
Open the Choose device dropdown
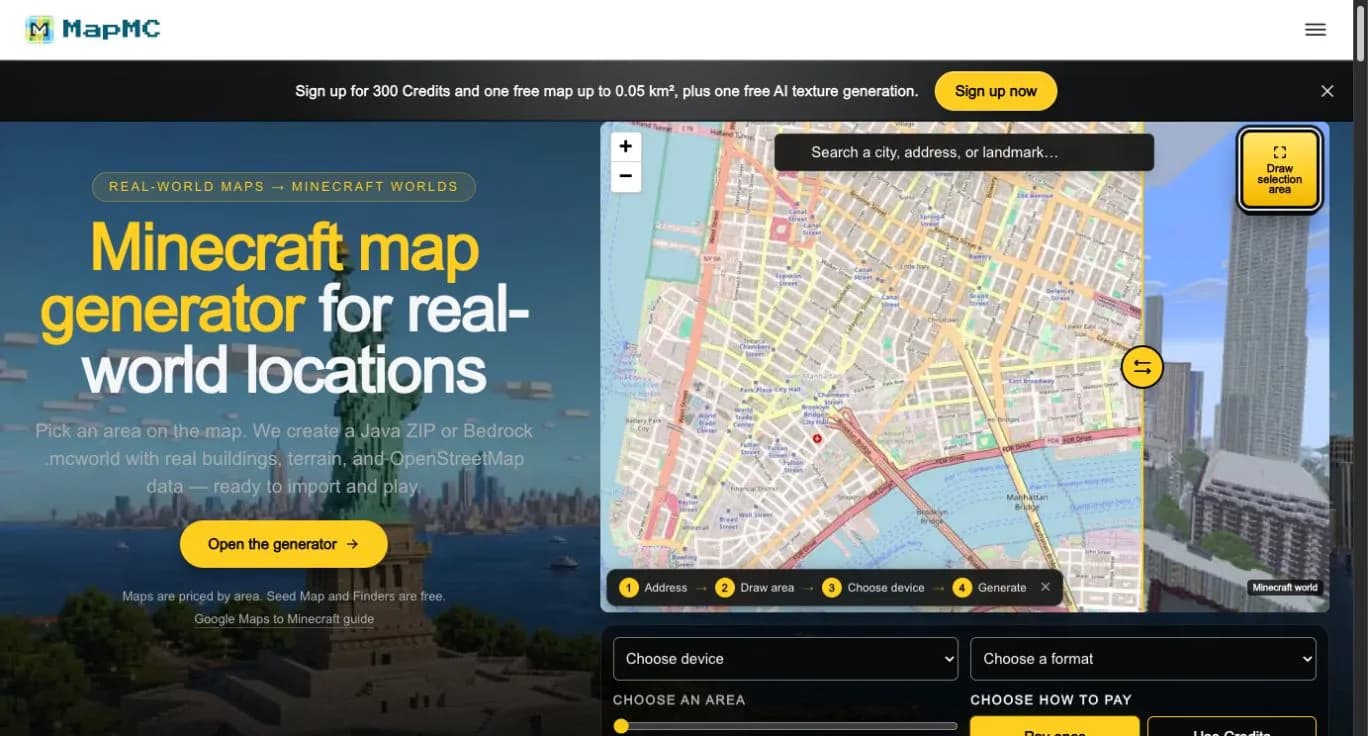(785, 659)
